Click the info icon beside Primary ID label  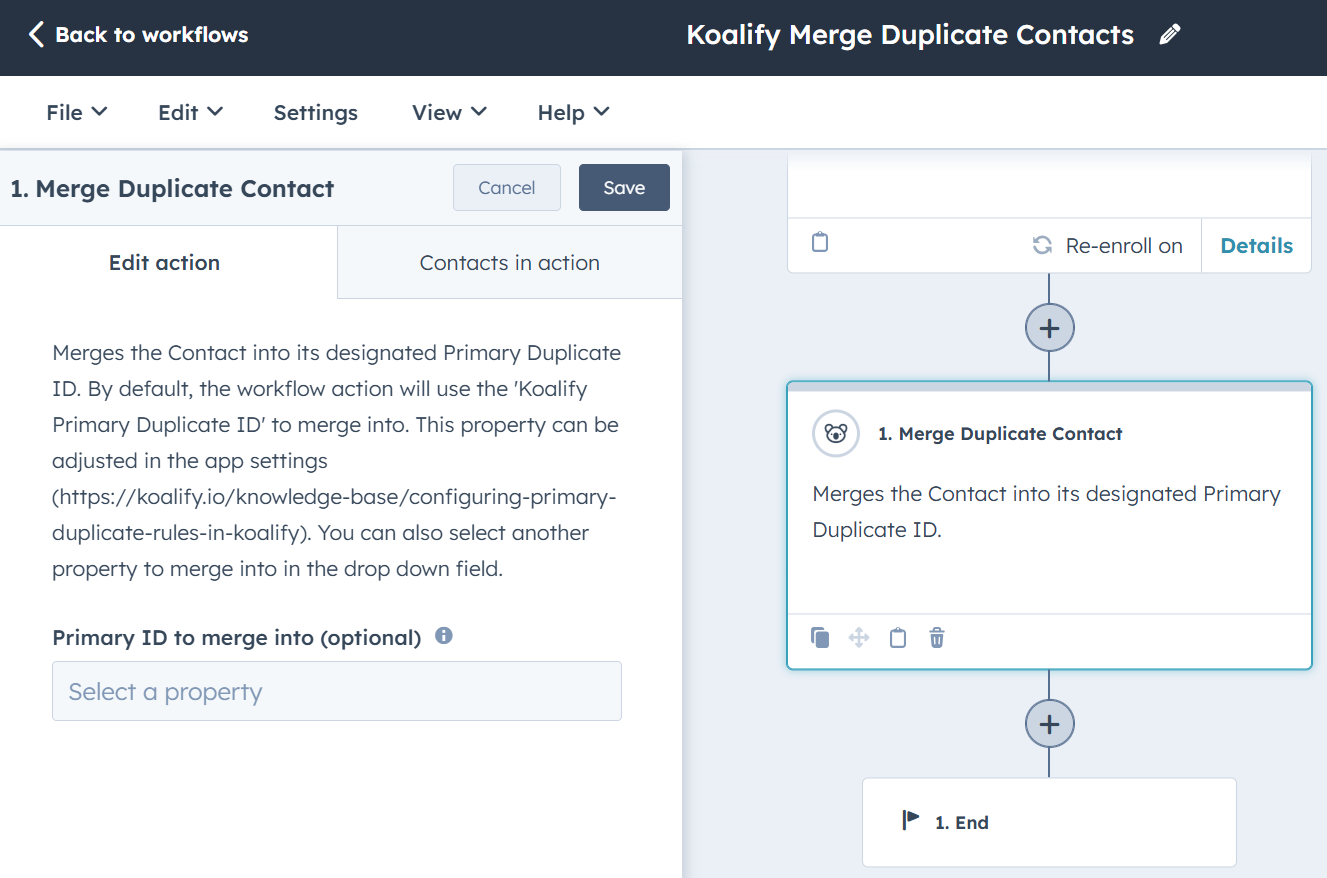(444, 636)
